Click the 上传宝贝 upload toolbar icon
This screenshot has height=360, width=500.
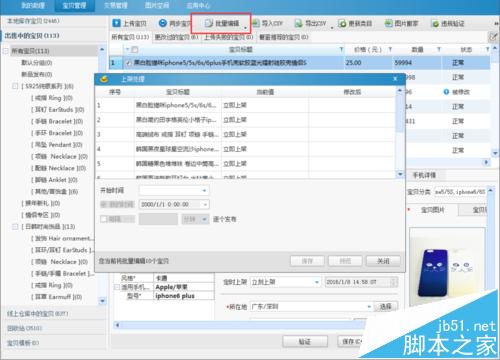click(116, 23)
